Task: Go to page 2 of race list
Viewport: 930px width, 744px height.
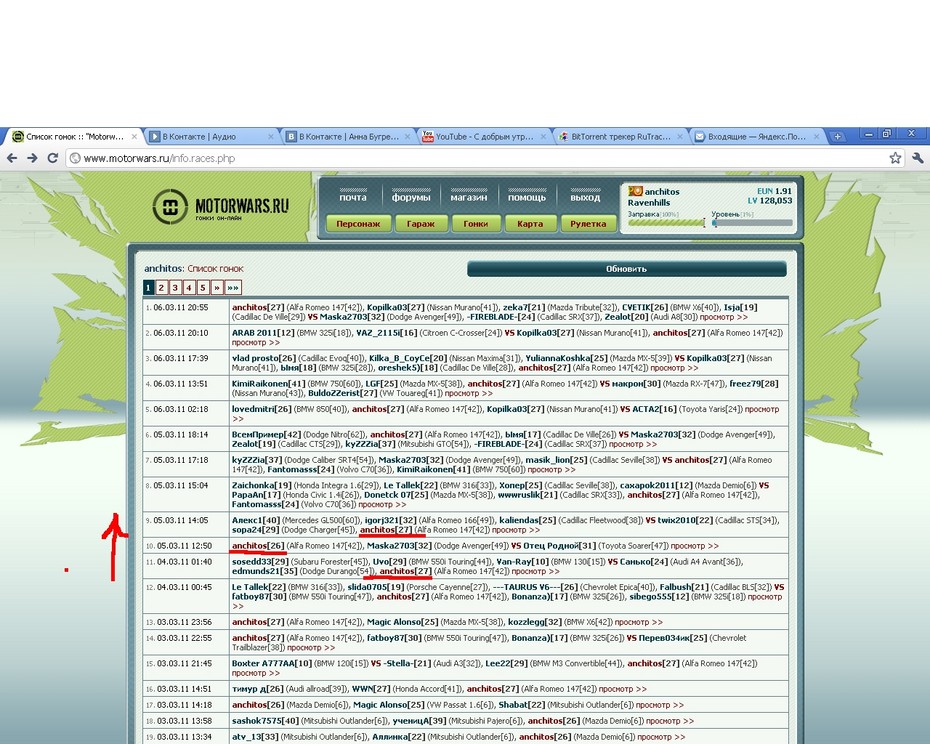Action: [x=161, y=288]
